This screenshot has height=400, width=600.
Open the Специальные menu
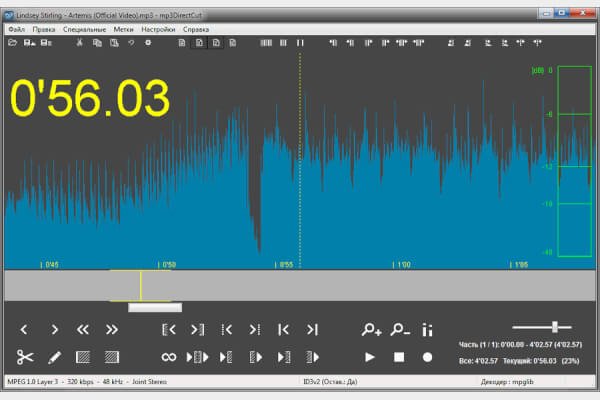(x=84, y=29)
